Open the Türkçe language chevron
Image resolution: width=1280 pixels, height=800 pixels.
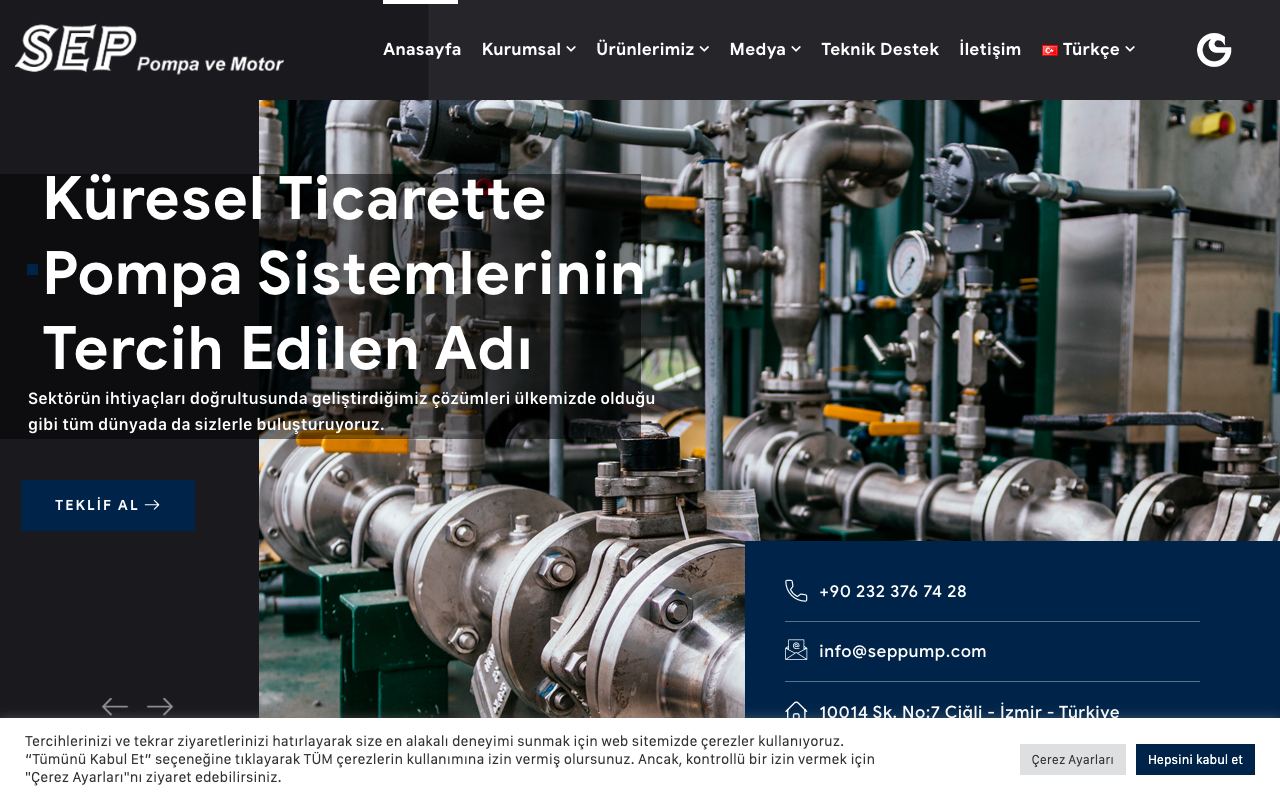click(1130, 49)
